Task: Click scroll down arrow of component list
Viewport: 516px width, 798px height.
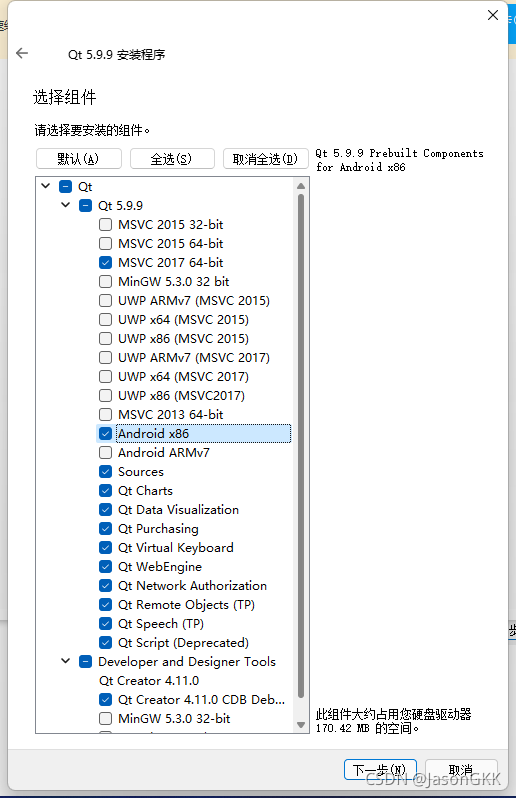Action: point(301,725)
